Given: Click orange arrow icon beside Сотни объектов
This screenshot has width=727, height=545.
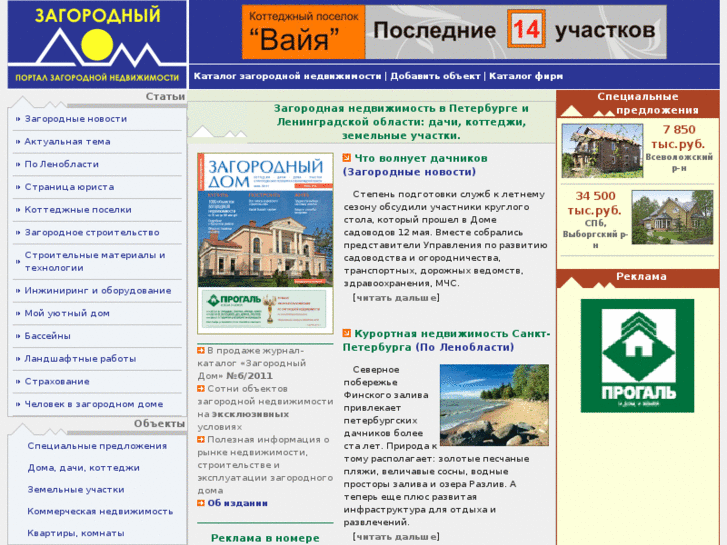Looking at the screenshot, I should coord(201,388).
